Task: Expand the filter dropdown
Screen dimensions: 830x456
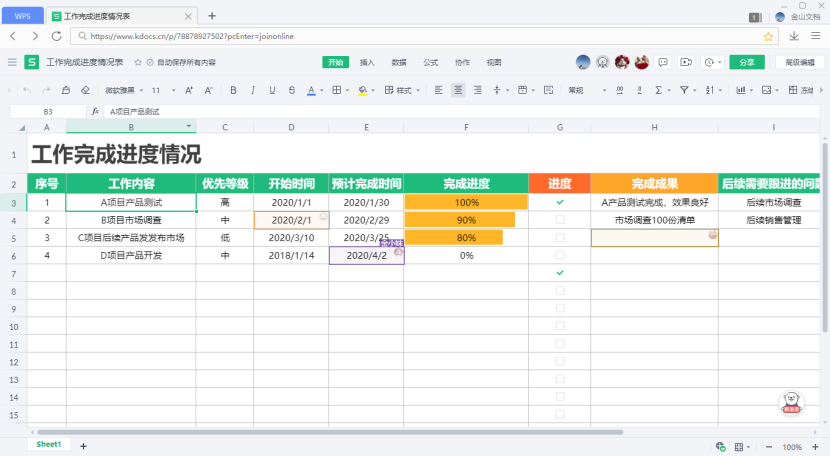Action: [694, 91]
